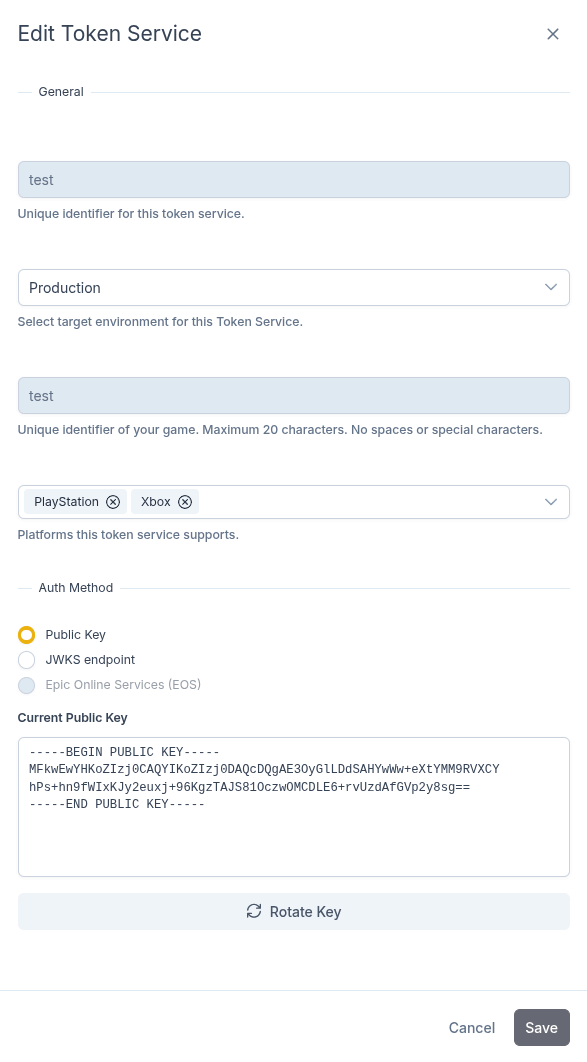
Task: Click the PlayStation tag label
Action: [66, 502]
